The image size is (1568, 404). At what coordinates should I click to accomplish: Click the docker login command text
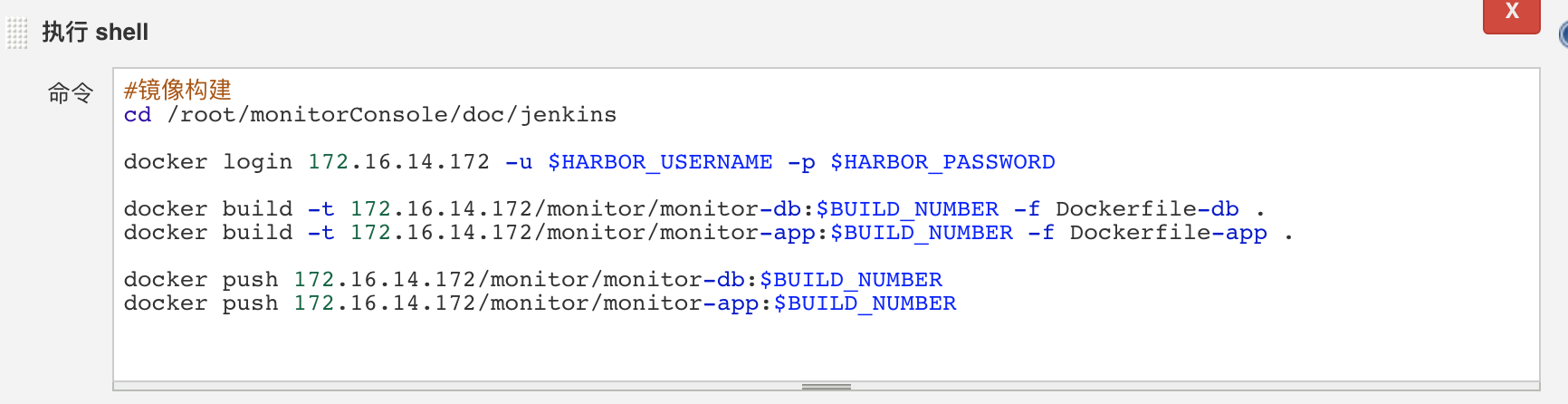click(x=208, y=162)
